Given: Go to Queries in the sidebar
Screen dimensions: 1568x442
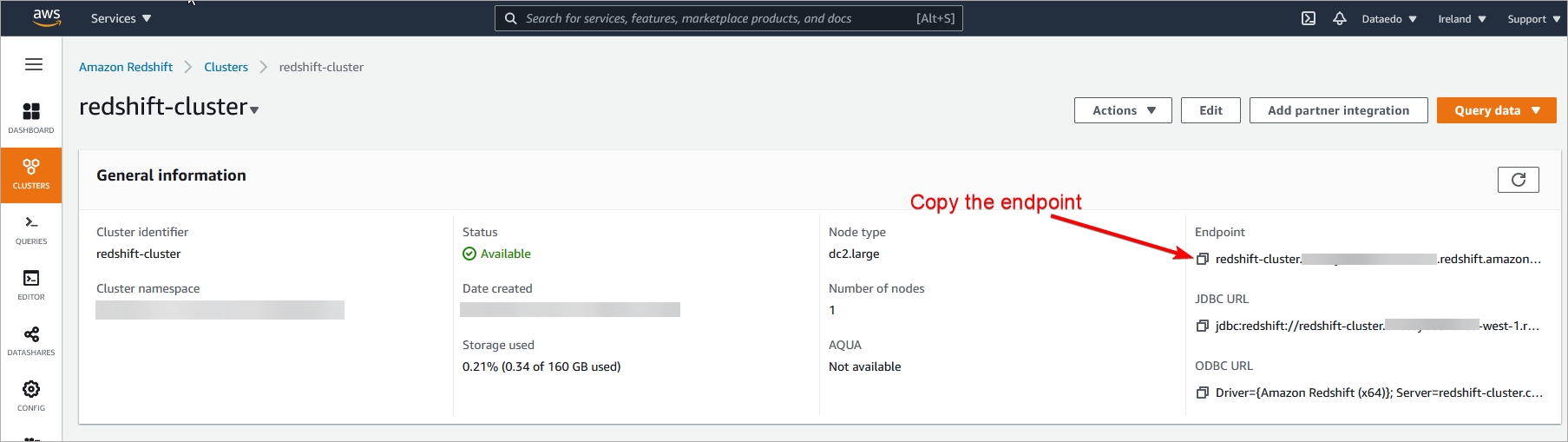Looking at the screenshot, I should pyautogui.click(x=31, y=229).
